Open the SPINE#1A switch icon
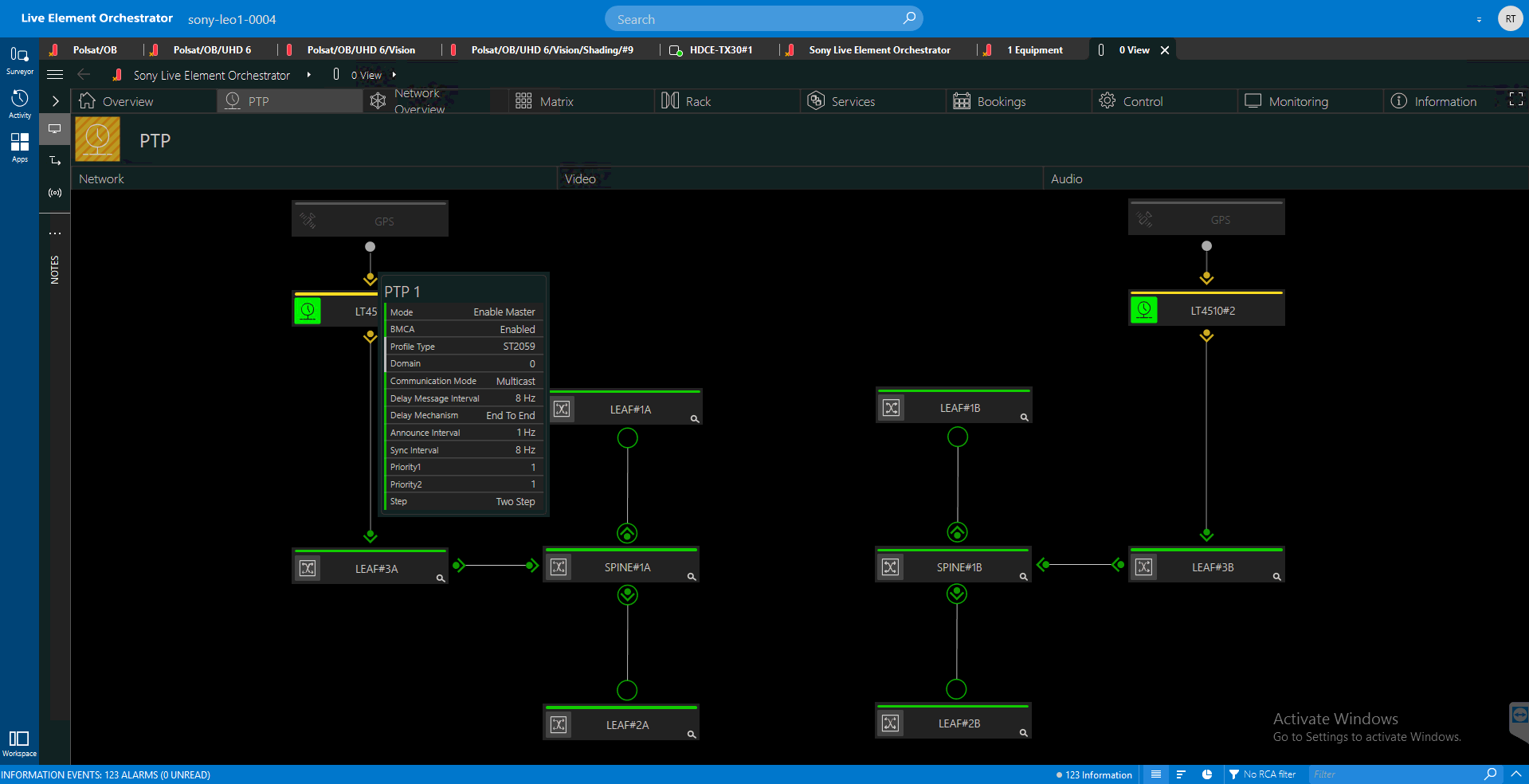1529x784 pixels. click(x=559, y=566)
